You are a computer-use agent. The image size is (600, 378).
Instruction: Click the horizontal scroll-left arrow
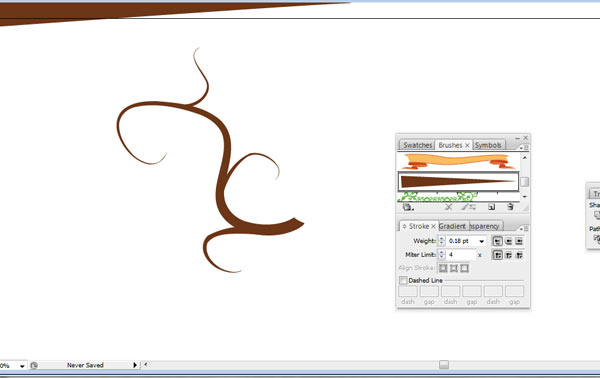click(146, 365)
